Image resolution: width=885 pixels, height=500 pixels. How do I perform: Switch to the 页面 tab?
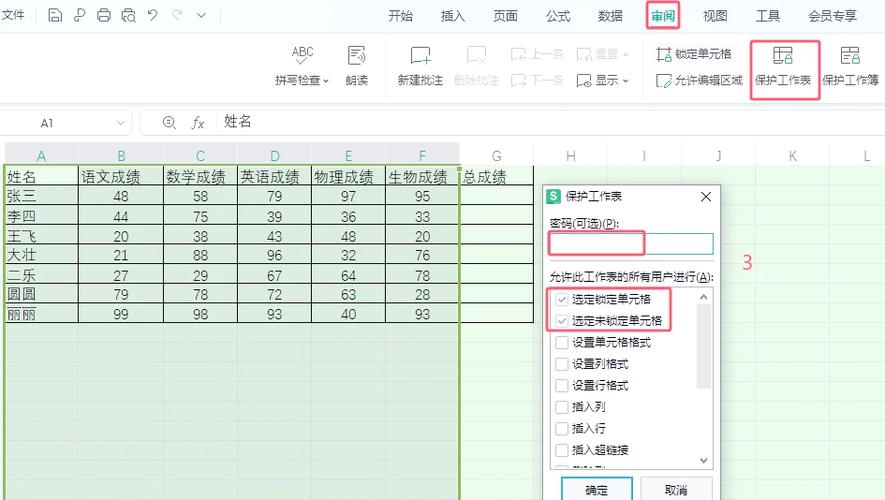click(x=505, y=16)
